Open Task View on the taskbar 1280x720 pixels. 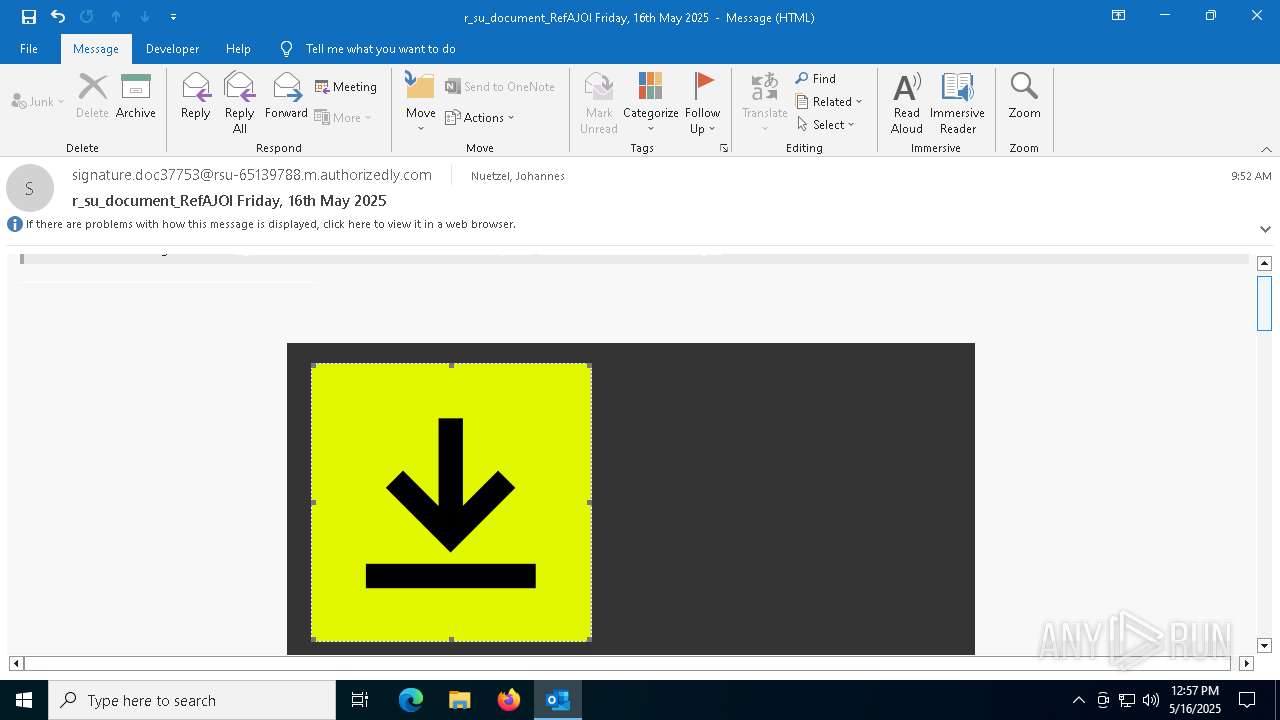(x=360, y=700)
